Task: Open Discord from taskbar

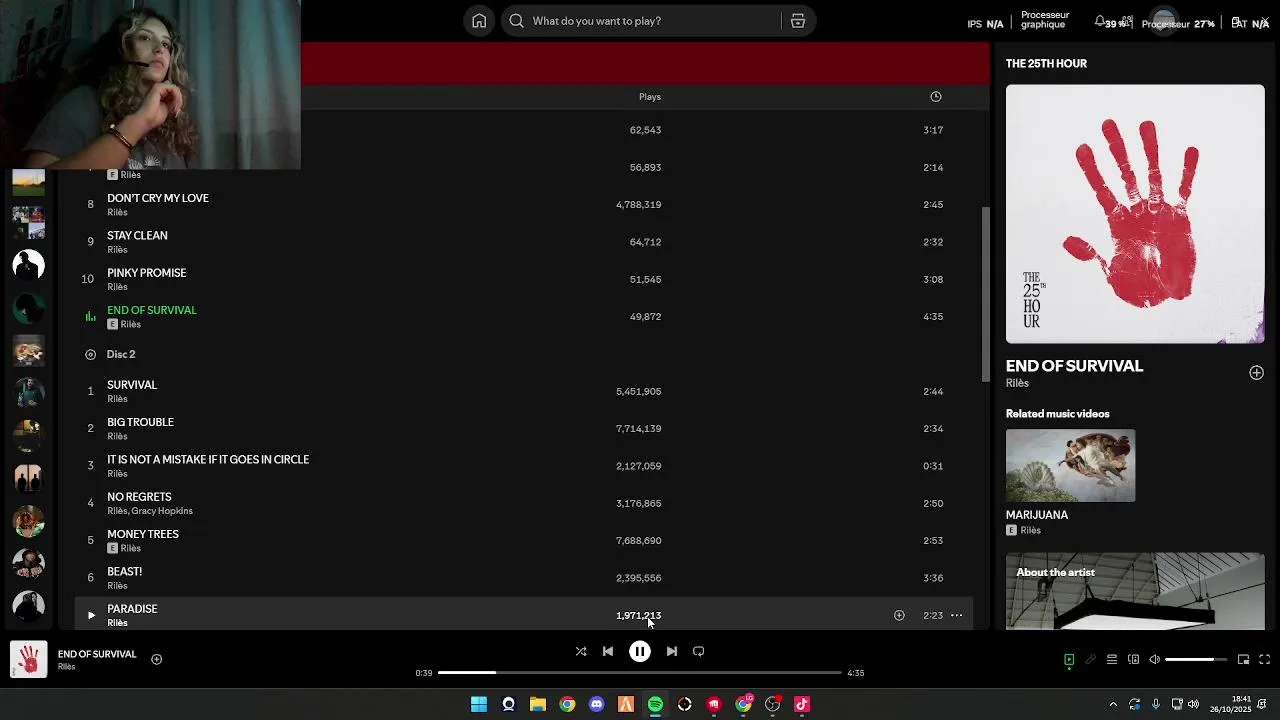Action: click(x=597, y=704)
